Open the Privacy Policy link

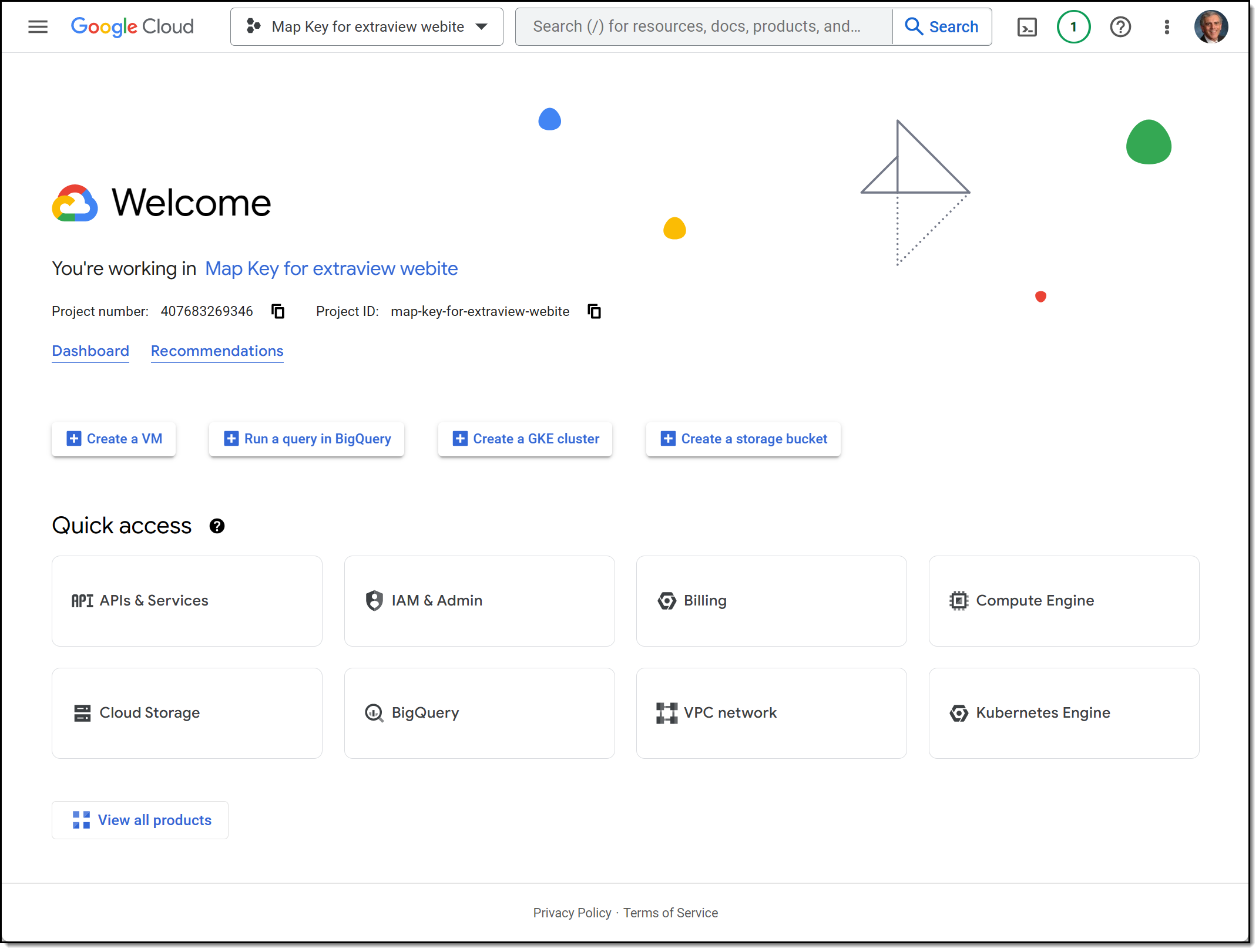(x=572, y=913)
